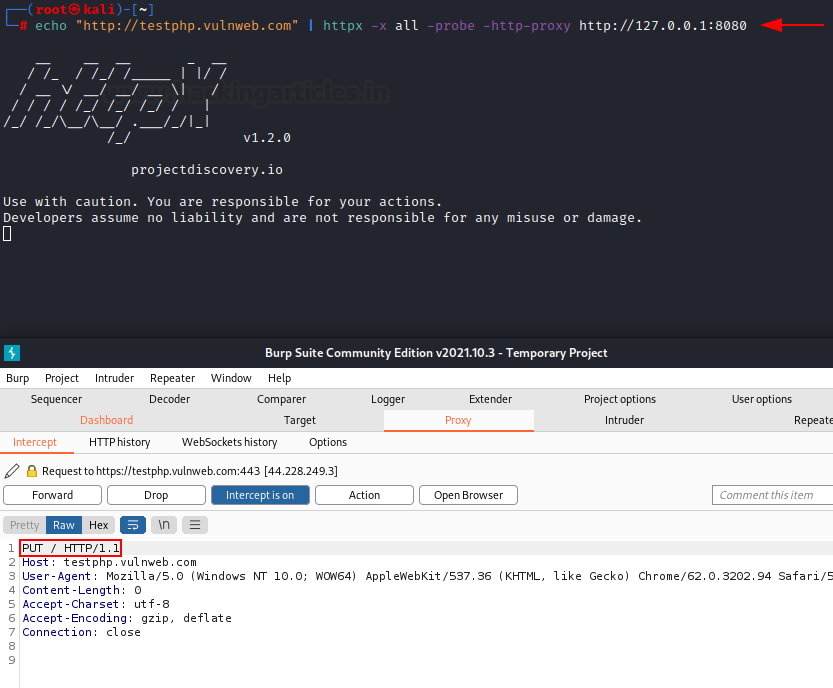Switch to the Comparer tab

coord(282,399)
